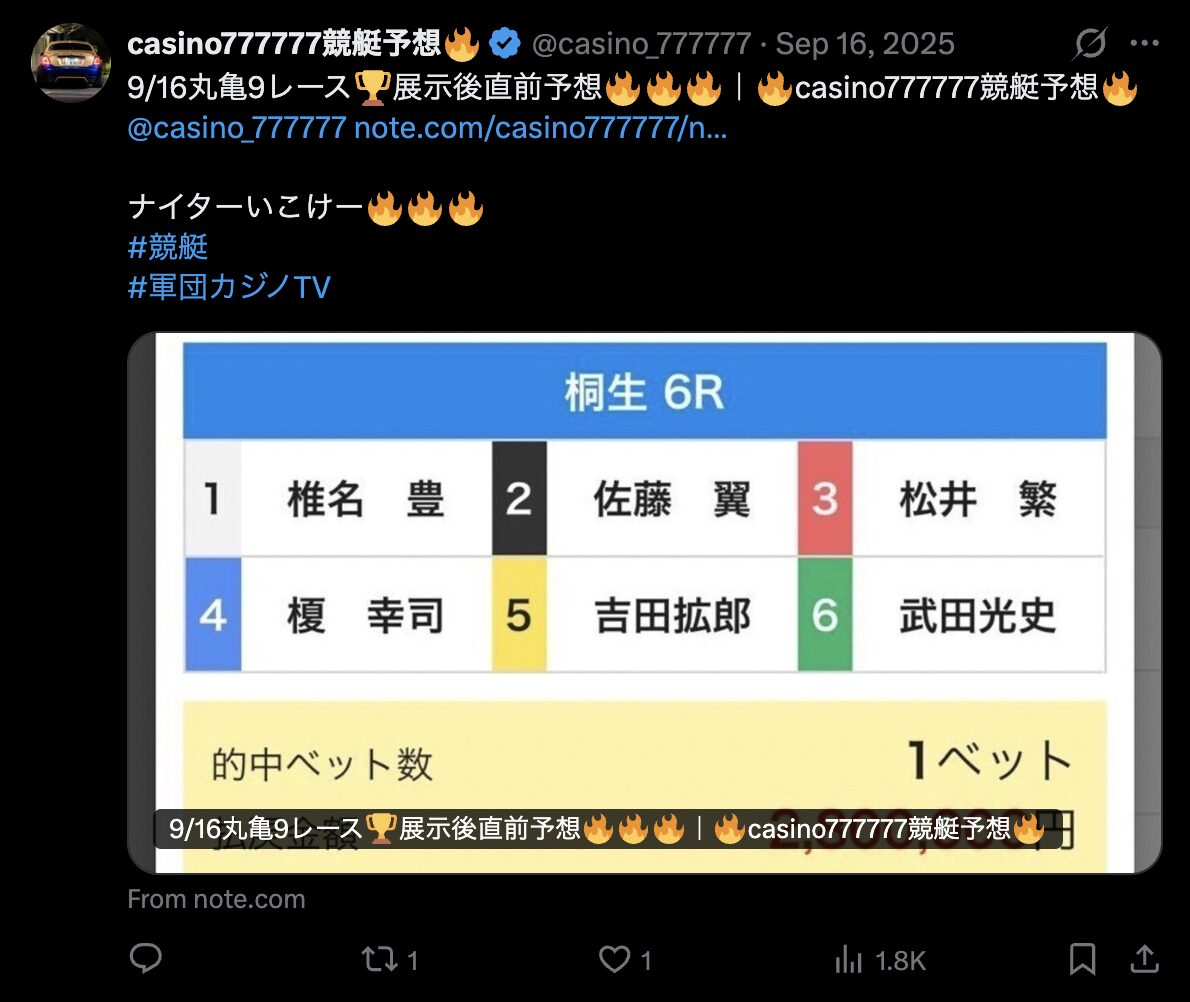Open the #軍団カジノTV hashtag
Screen dimensions: 1190x1002
[229, 287]
